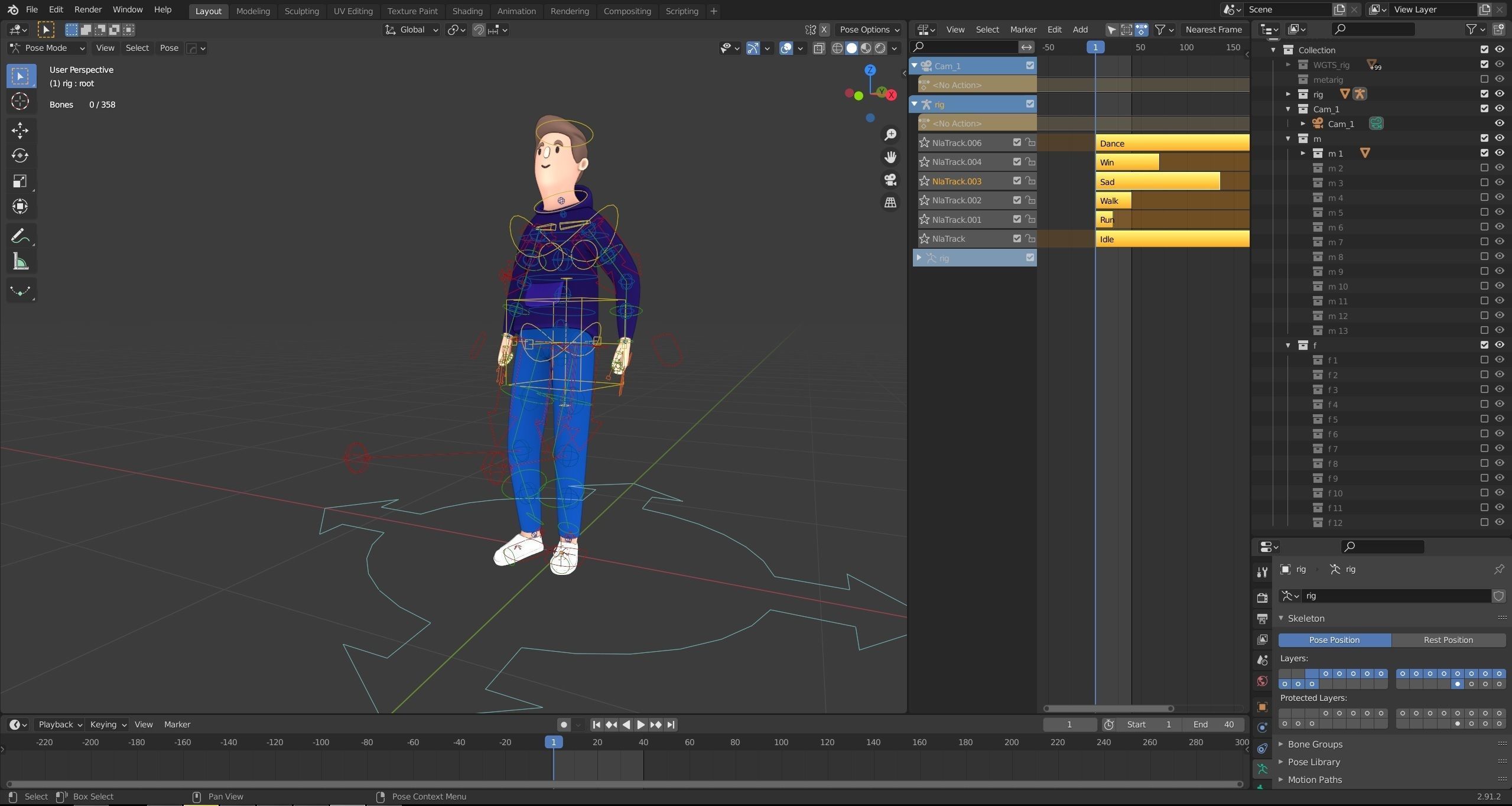Collapse the m collection in outliner

point(1288,138)
